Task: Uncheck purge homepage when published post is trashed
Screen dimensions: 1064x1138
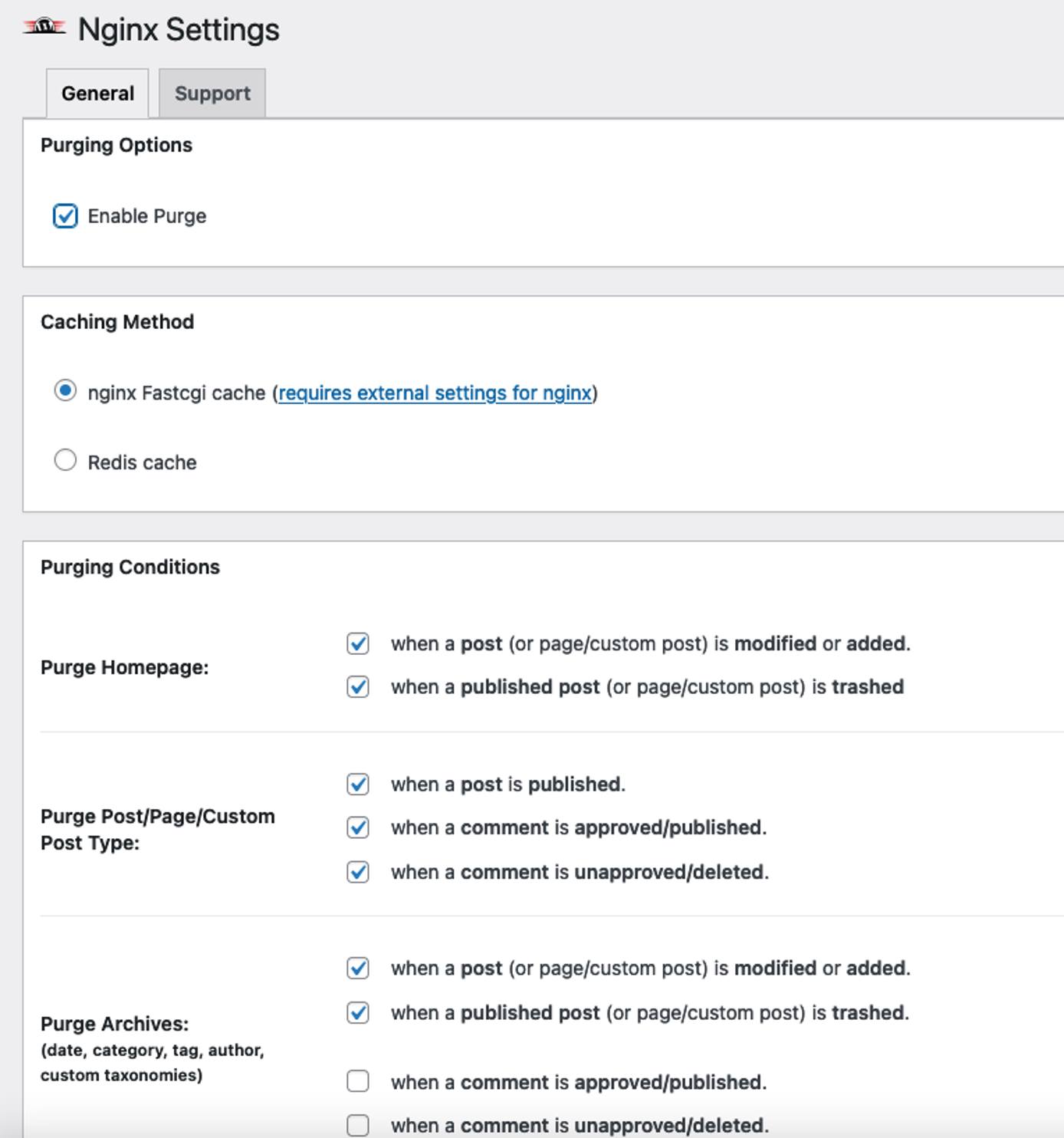Action: 357,687
